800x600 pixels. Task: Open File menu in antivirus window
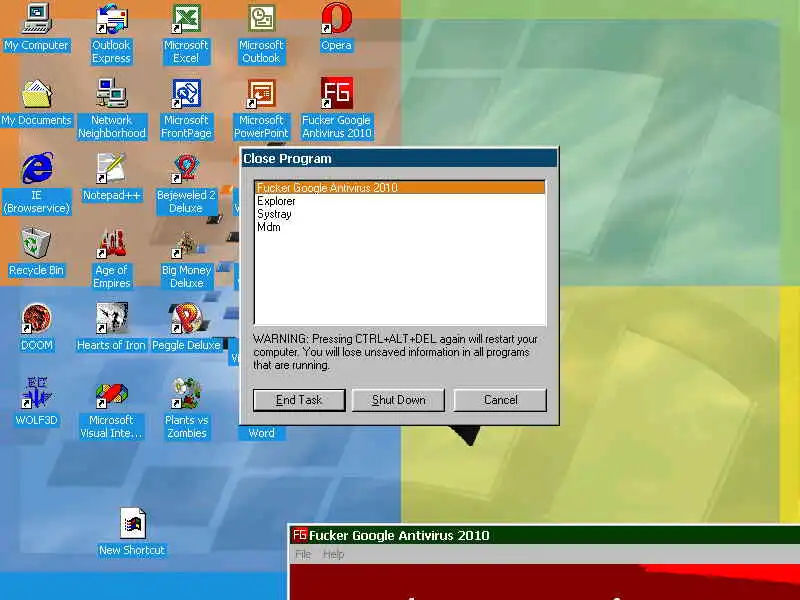[x=303, y=554]
